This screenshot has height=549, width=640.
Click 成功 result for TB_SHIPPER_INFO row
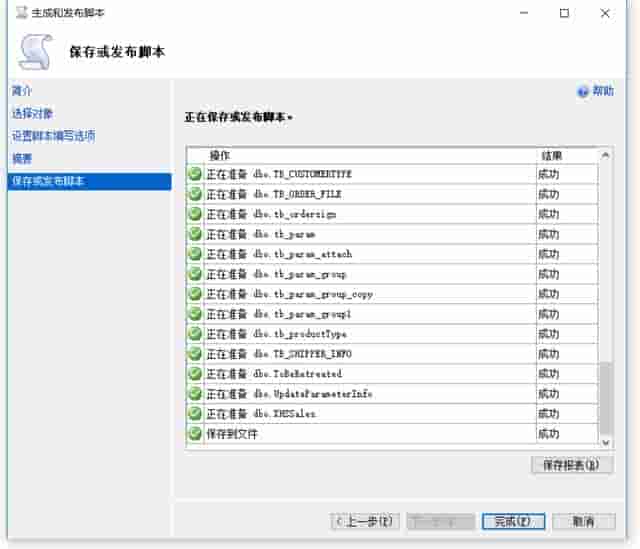click(x=548, y=354)
